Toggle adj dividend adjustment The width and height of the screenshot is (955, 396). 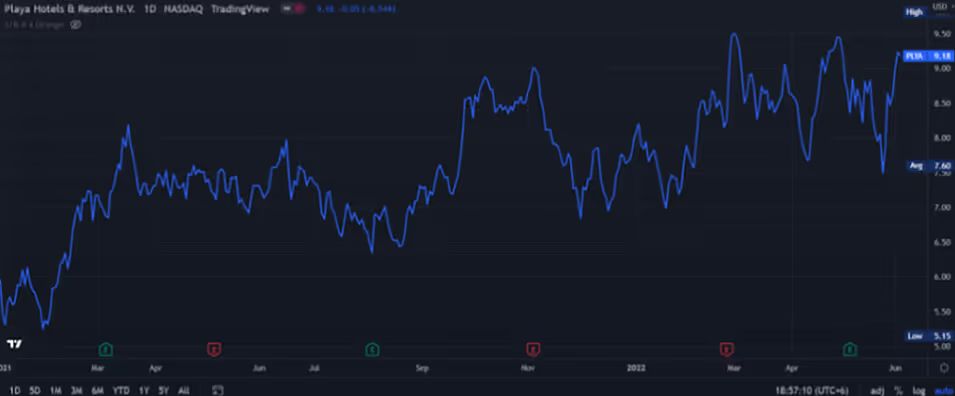click(877, 391)
